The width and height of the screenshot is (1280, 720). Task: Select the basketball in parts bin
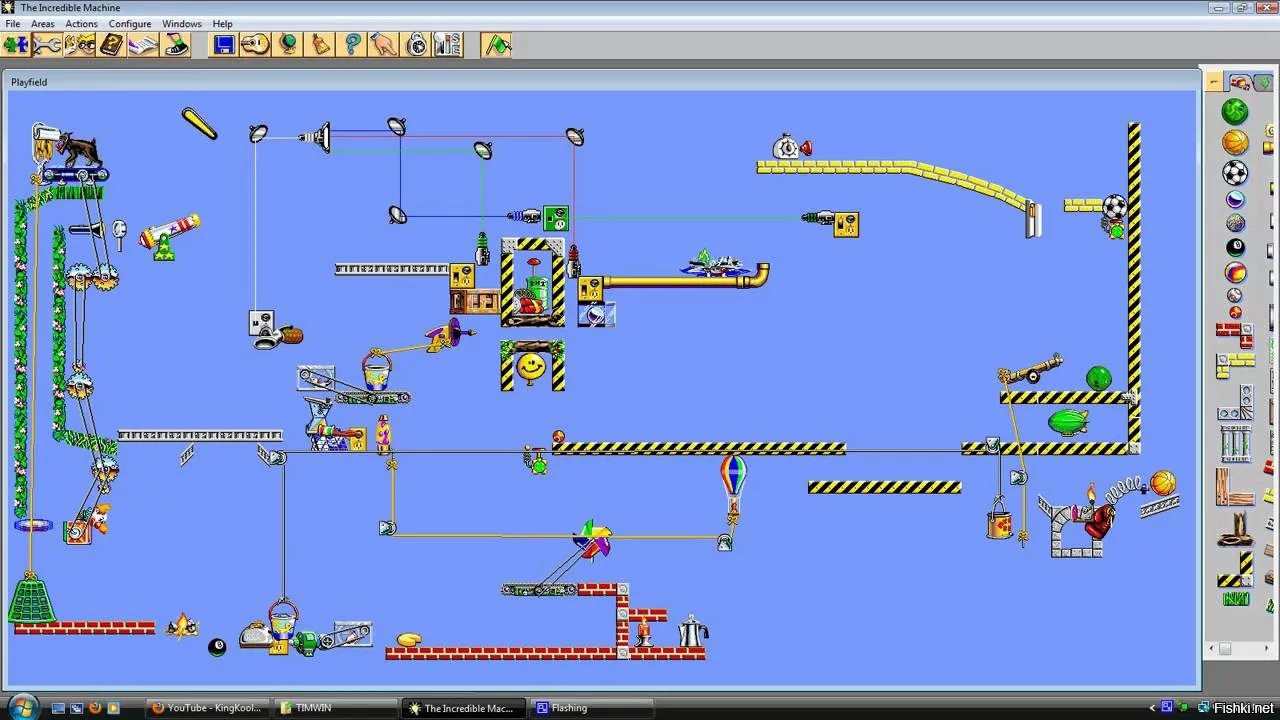[1235, 142]
